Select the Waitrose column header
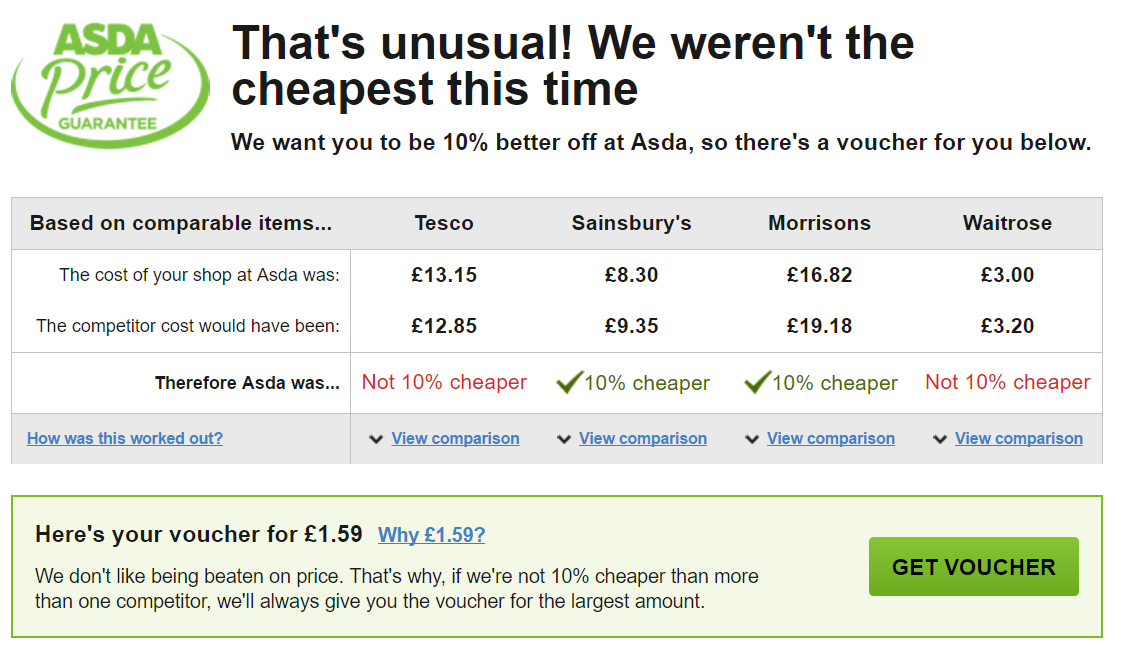This screenshot has width=1130, height=649. 1007,223
